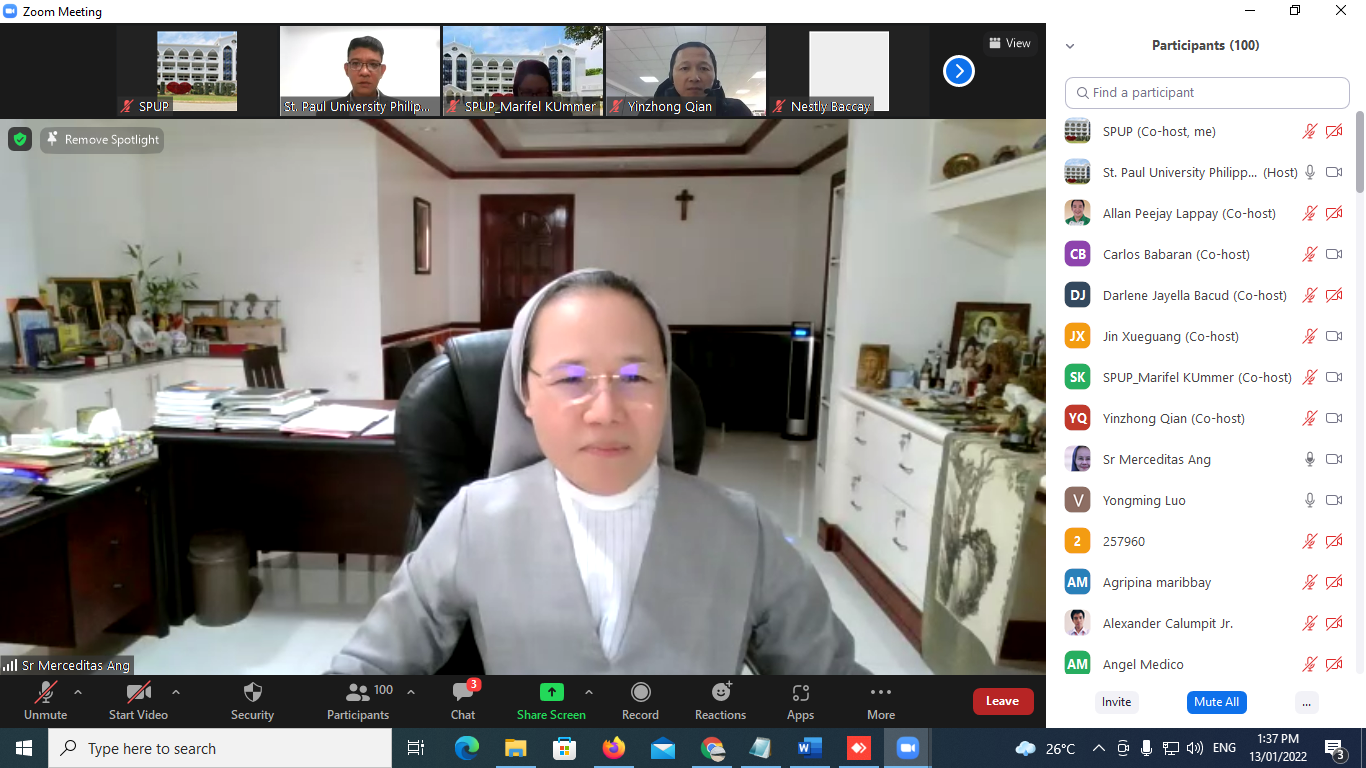Expand arrow next to Participants button
Image resolution: width=1366 pixels, height=768 pixels.
coord(411,692)
